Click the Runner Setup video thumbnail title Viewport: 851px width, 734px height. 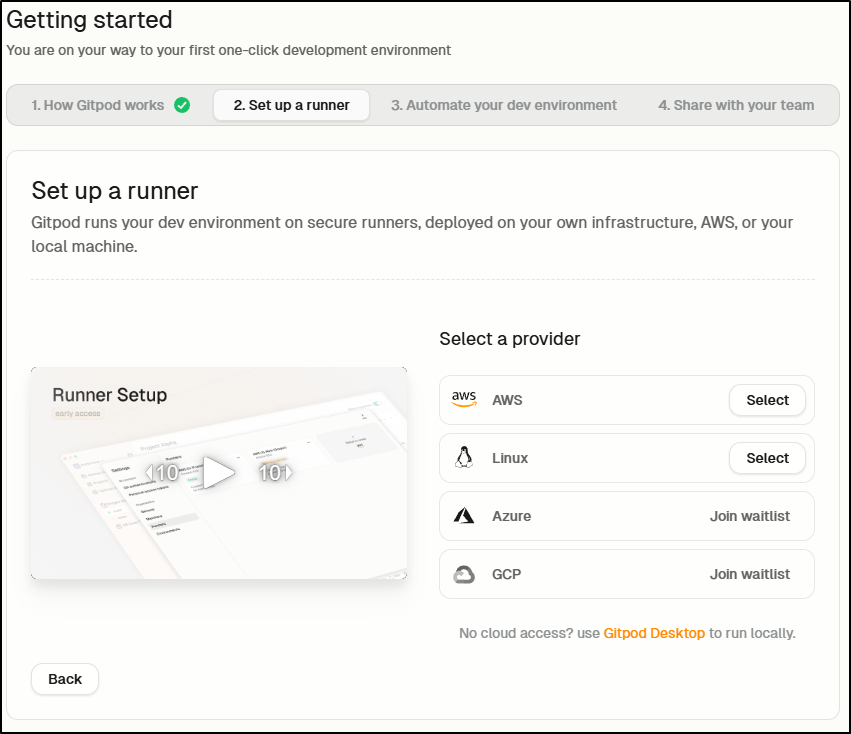(110, 395)
